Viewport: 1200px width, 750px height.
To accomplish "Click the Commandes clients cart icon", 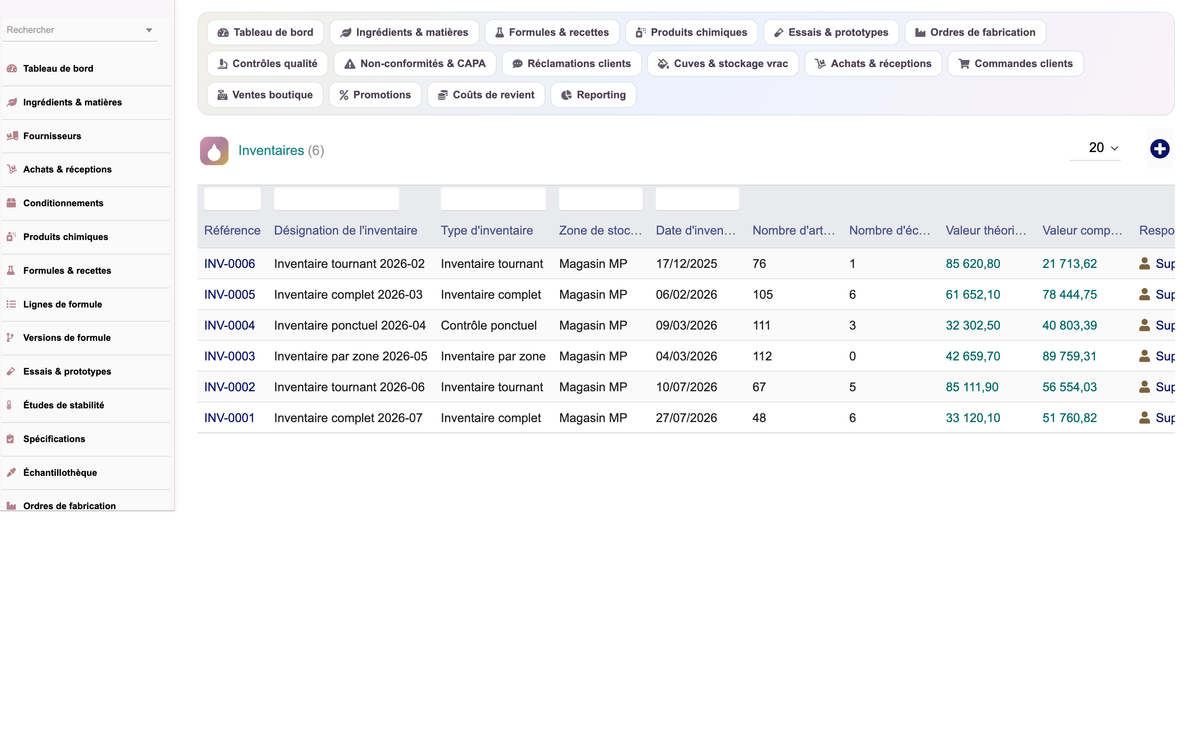I will [x=964, y=64].
